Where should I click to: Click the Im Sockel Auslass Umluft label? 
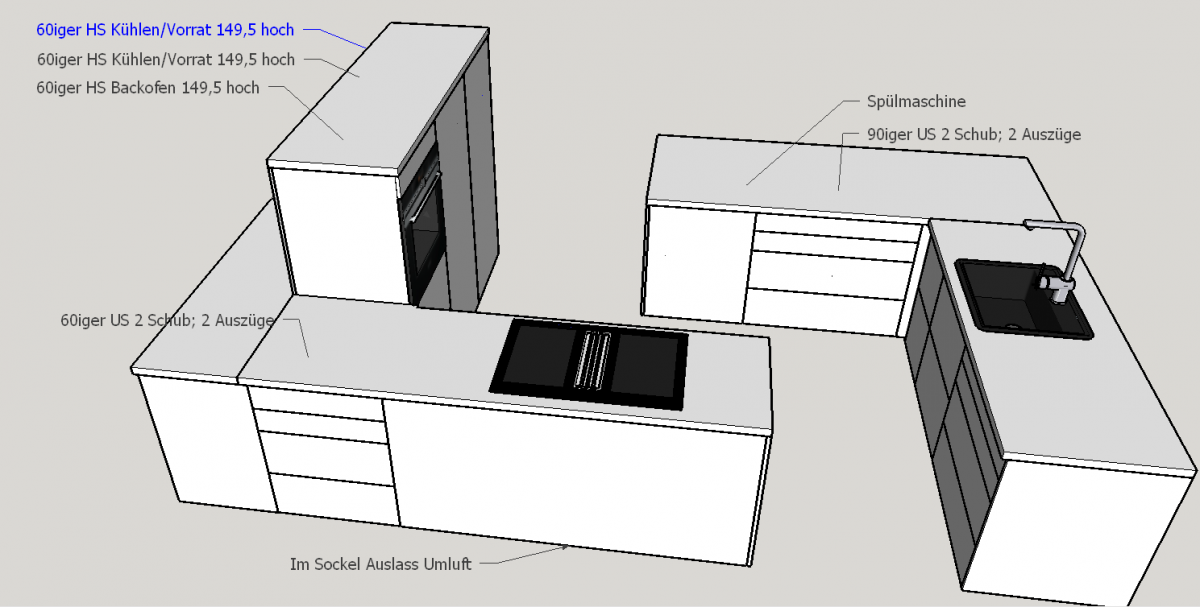click(x=380, y=563)
